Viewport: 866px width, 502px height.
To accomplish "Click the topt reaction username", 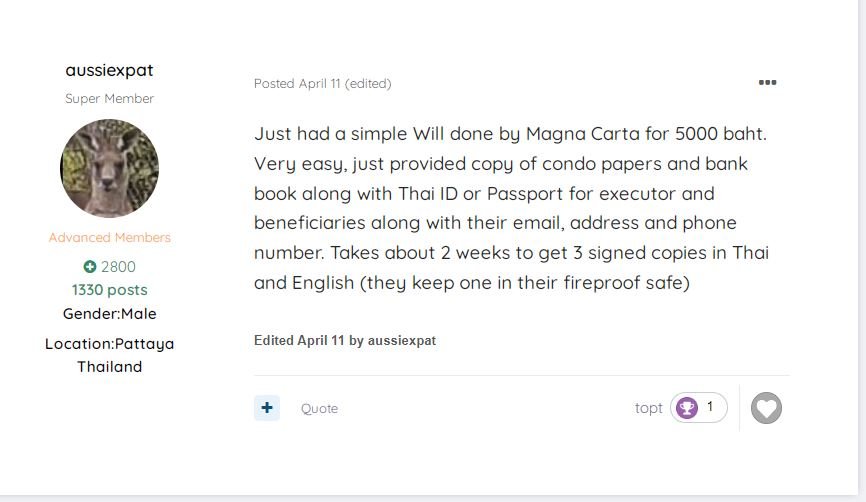I will (648, 408).
